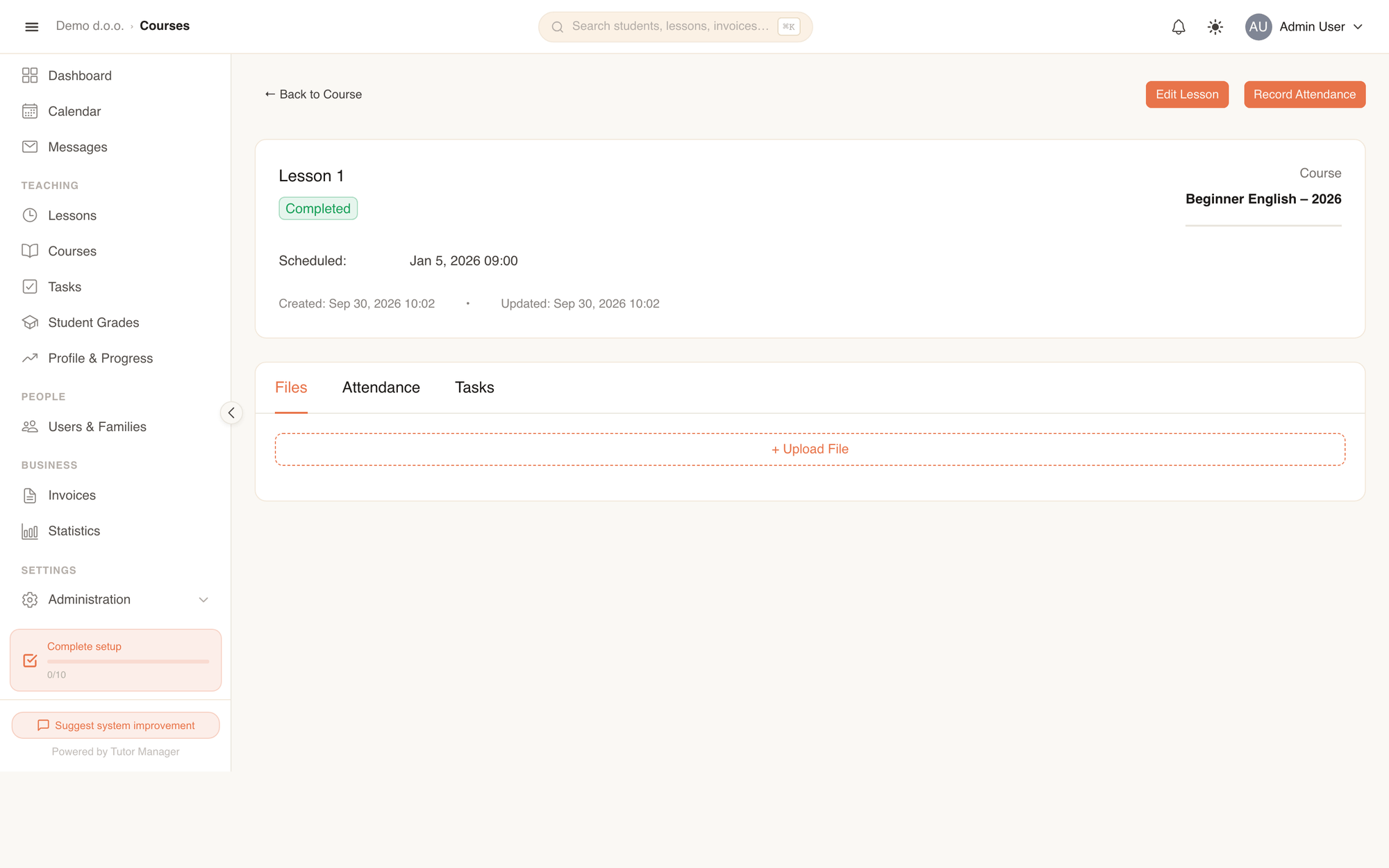Click the Users & Families people icon
The width and height of the screenshot is (1389, 868).
[x=30, y=426]
